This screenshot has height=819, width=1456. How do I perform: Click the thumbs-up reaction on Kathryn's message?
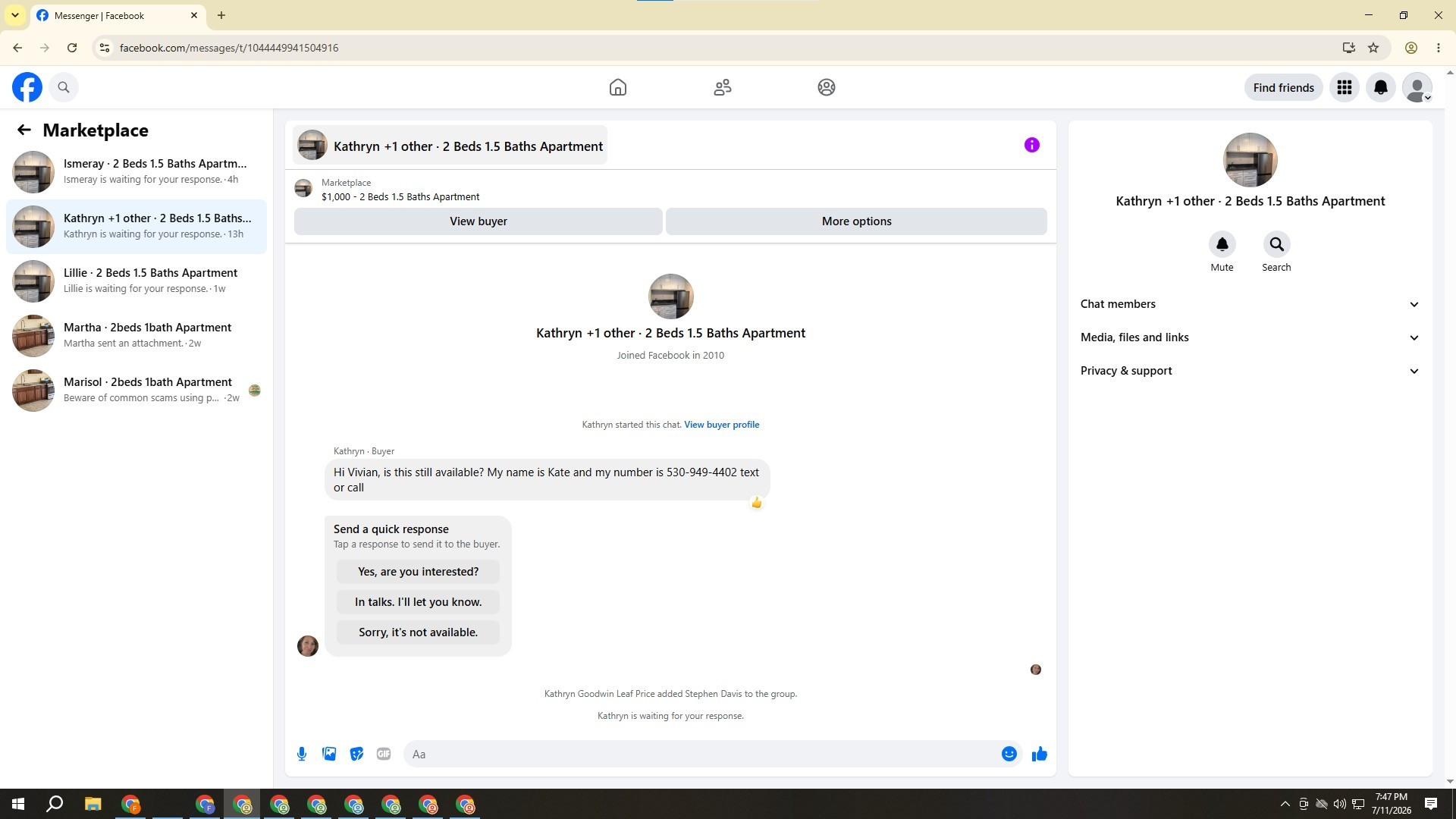[757, 502]
